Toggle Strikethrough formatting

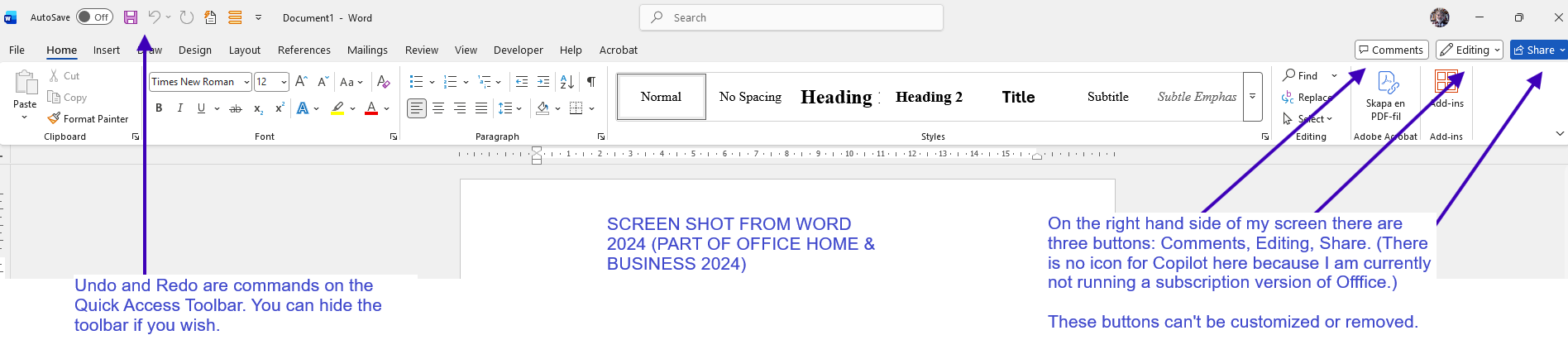[236, 108]
